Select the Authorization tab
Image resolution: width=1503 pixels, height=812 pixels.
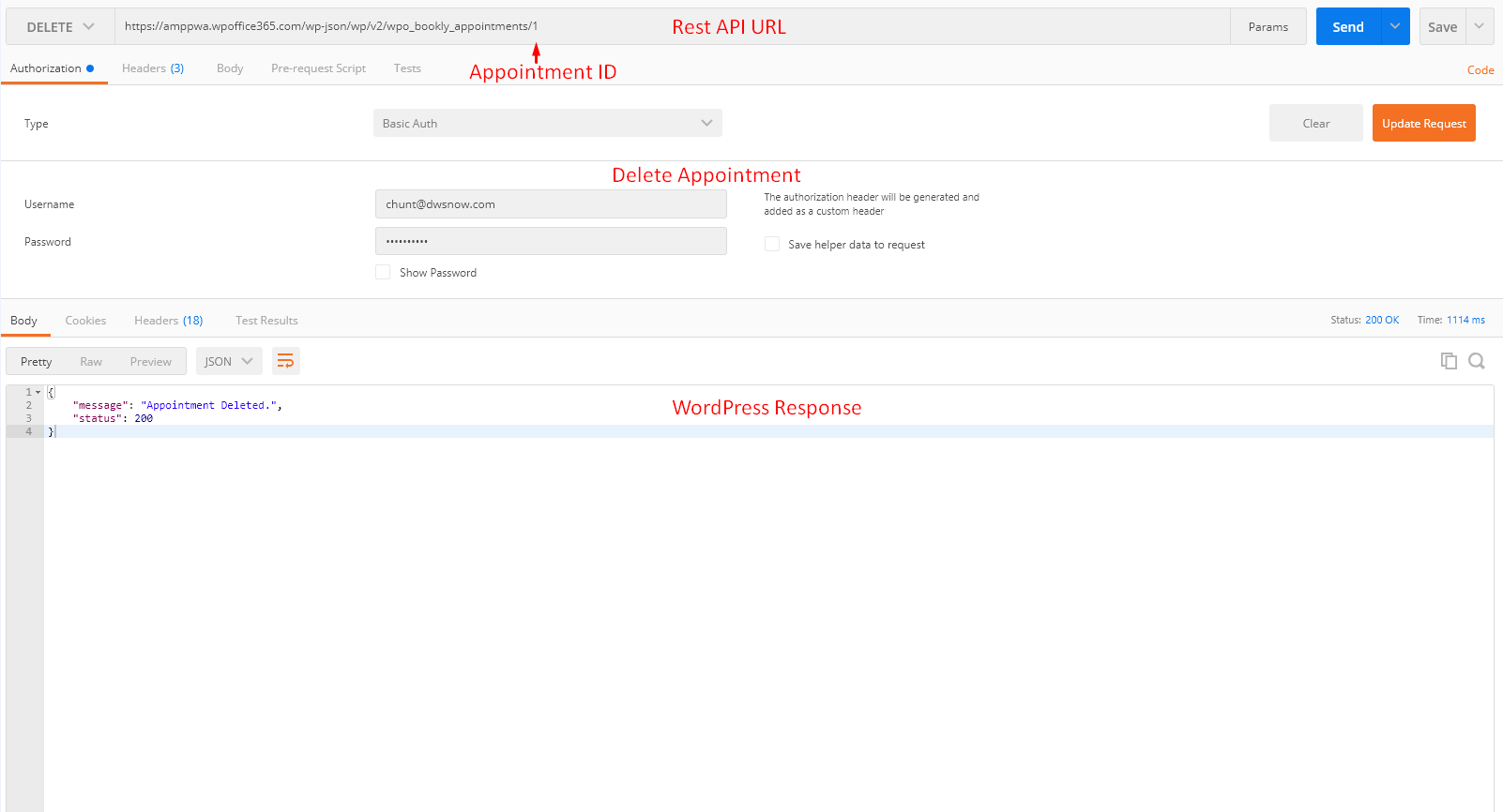coord(53,68)
